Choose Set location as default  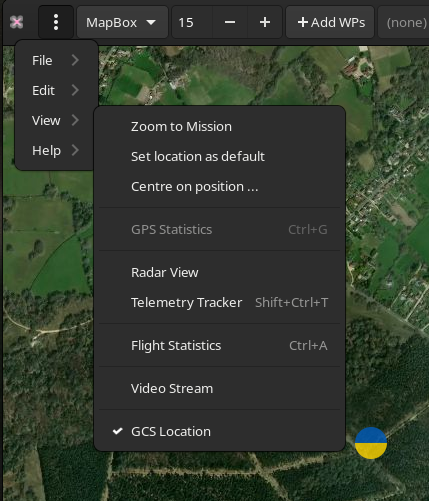pyautogui.click(x=220, y=157)
